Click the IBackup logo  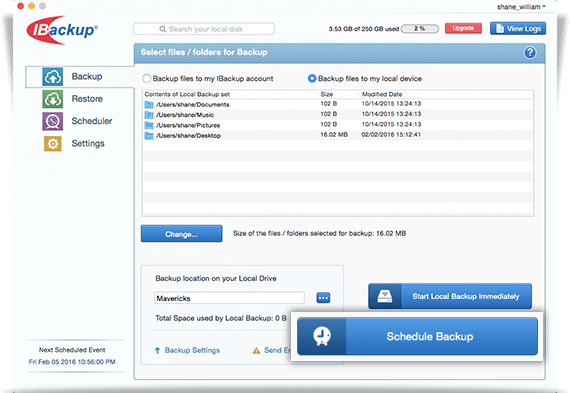tap(62, 30)
